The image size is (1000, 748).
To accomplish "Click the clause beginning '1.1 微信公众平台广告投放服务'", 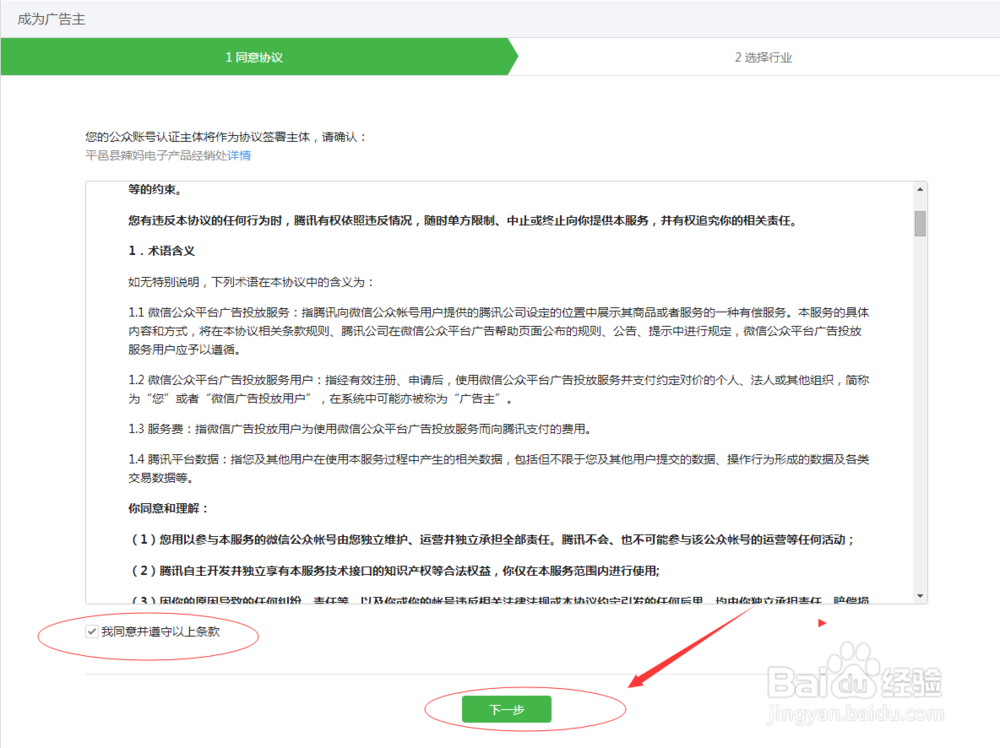I will coord(499,331).
